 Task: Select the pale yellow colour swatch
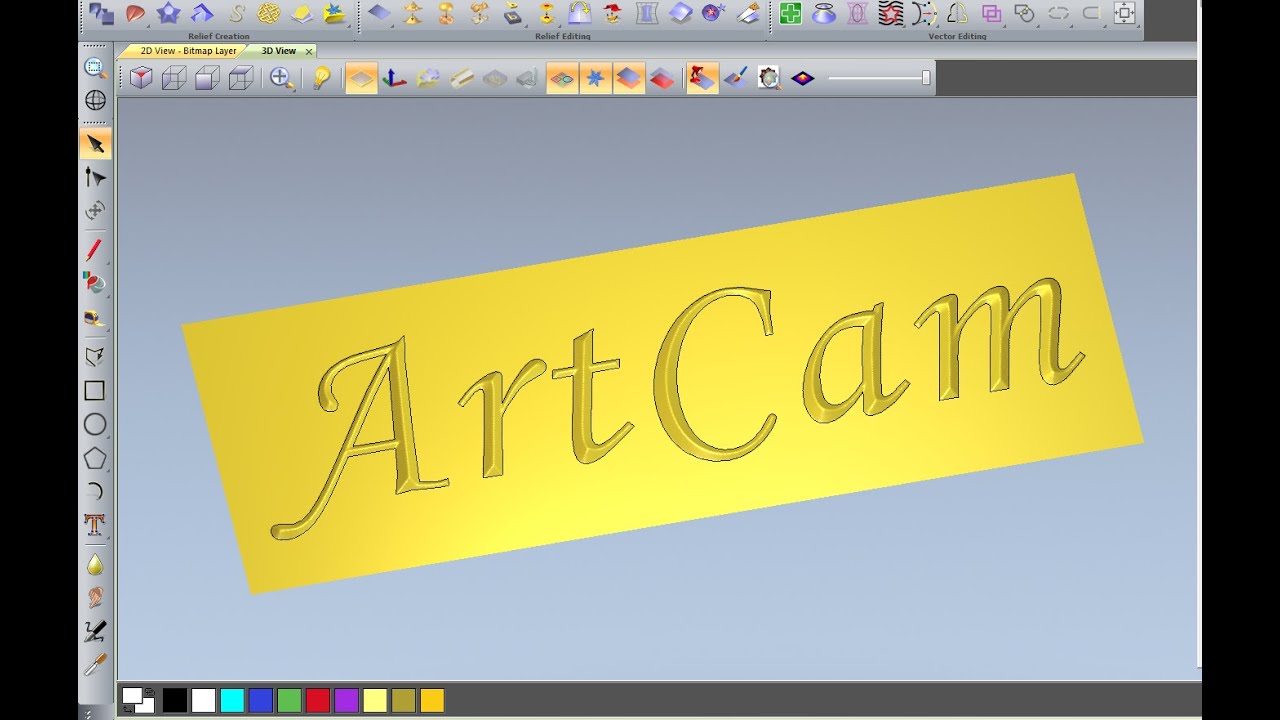pyautogui.click(x=375, y=700)
